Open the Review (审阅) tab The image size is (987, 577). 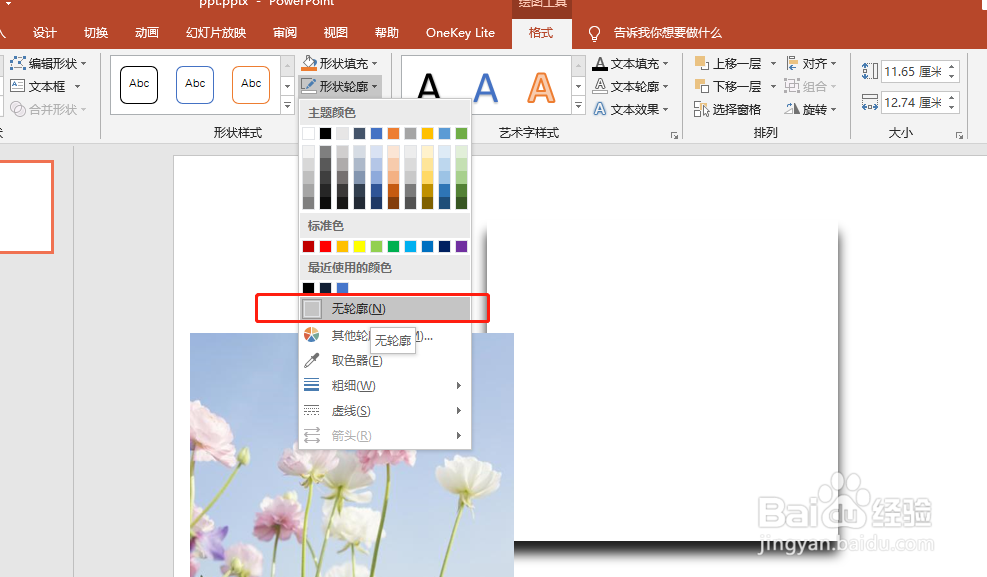tap(285, 33)
